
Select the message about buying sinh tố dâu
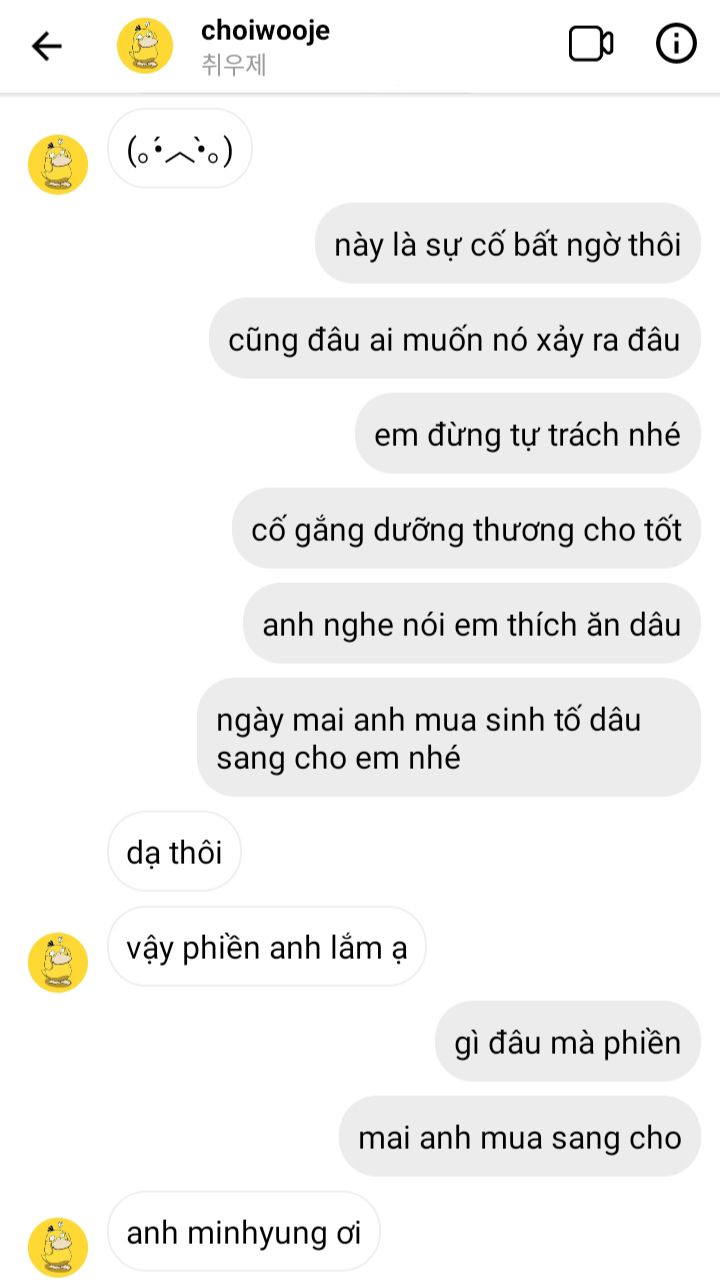(x=449, y=738)
